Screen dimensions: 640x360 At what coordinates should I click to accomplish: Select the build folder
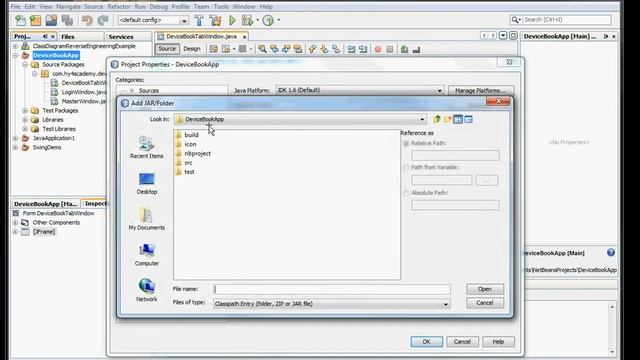point(187,135)
